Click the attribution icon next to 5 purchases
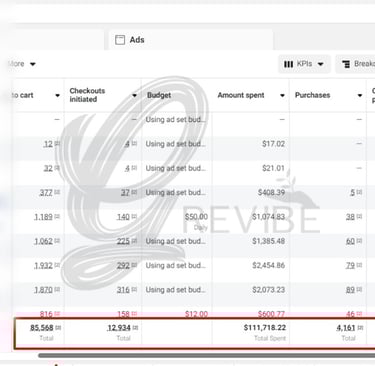 click(359, 192)
